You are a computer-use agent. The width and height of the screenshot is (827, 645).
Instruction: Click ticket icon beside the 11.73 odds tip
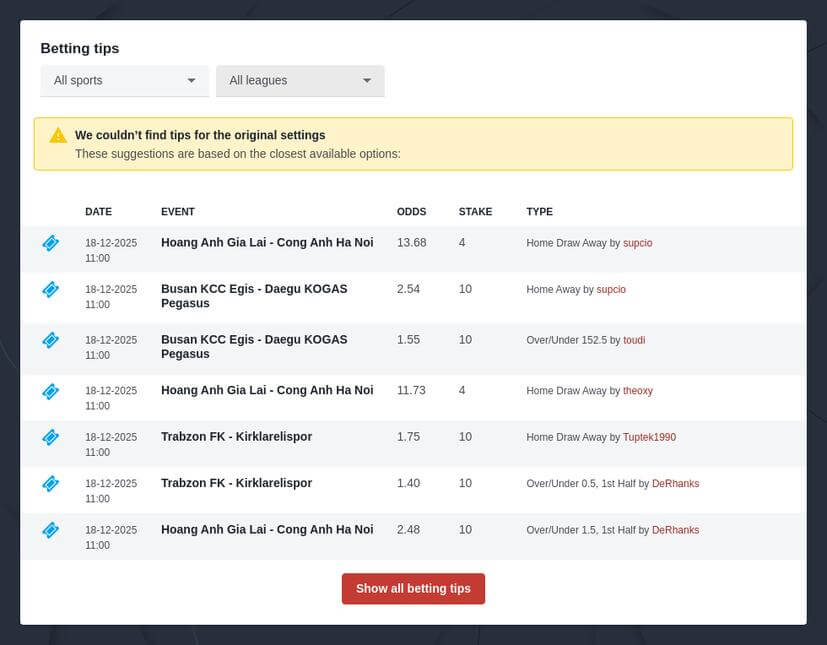click(x=50, y=391)
